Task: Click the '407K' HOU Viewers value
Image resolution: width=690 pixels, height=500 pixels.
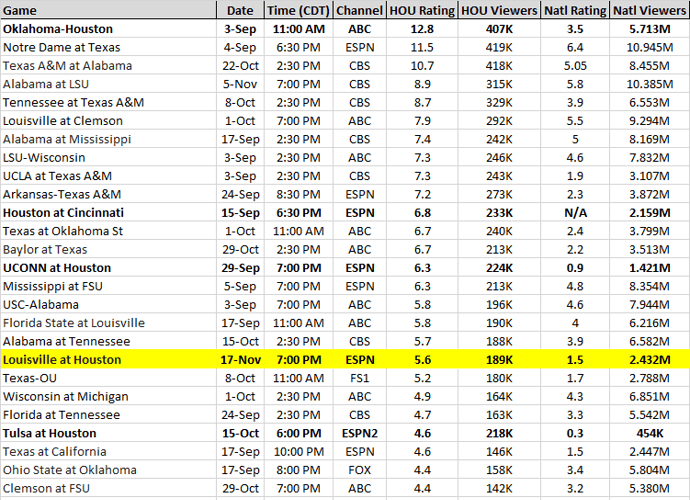Action: (x=499, y=29)
